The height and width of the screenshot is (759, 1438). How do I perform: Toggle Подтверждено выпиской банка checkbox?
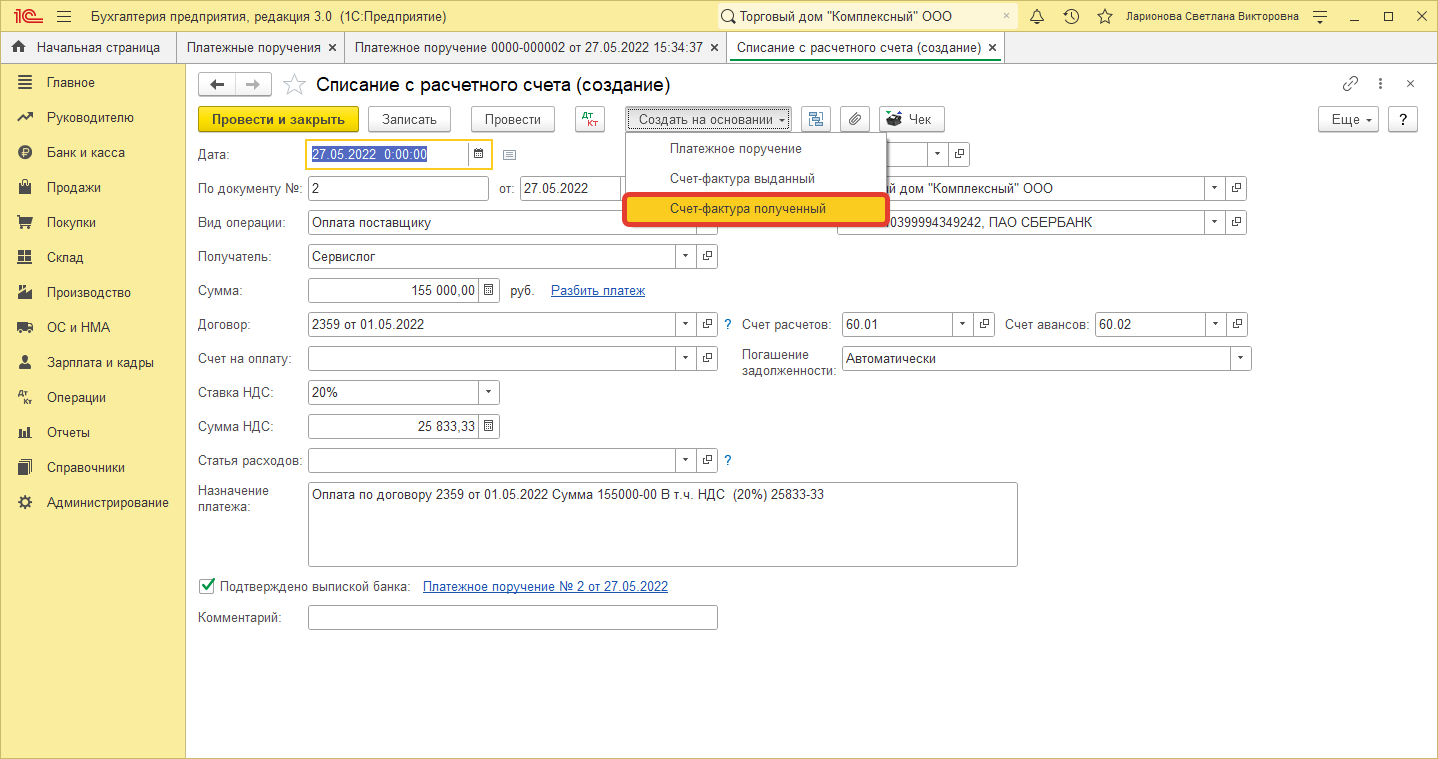(x=207, y=586)
